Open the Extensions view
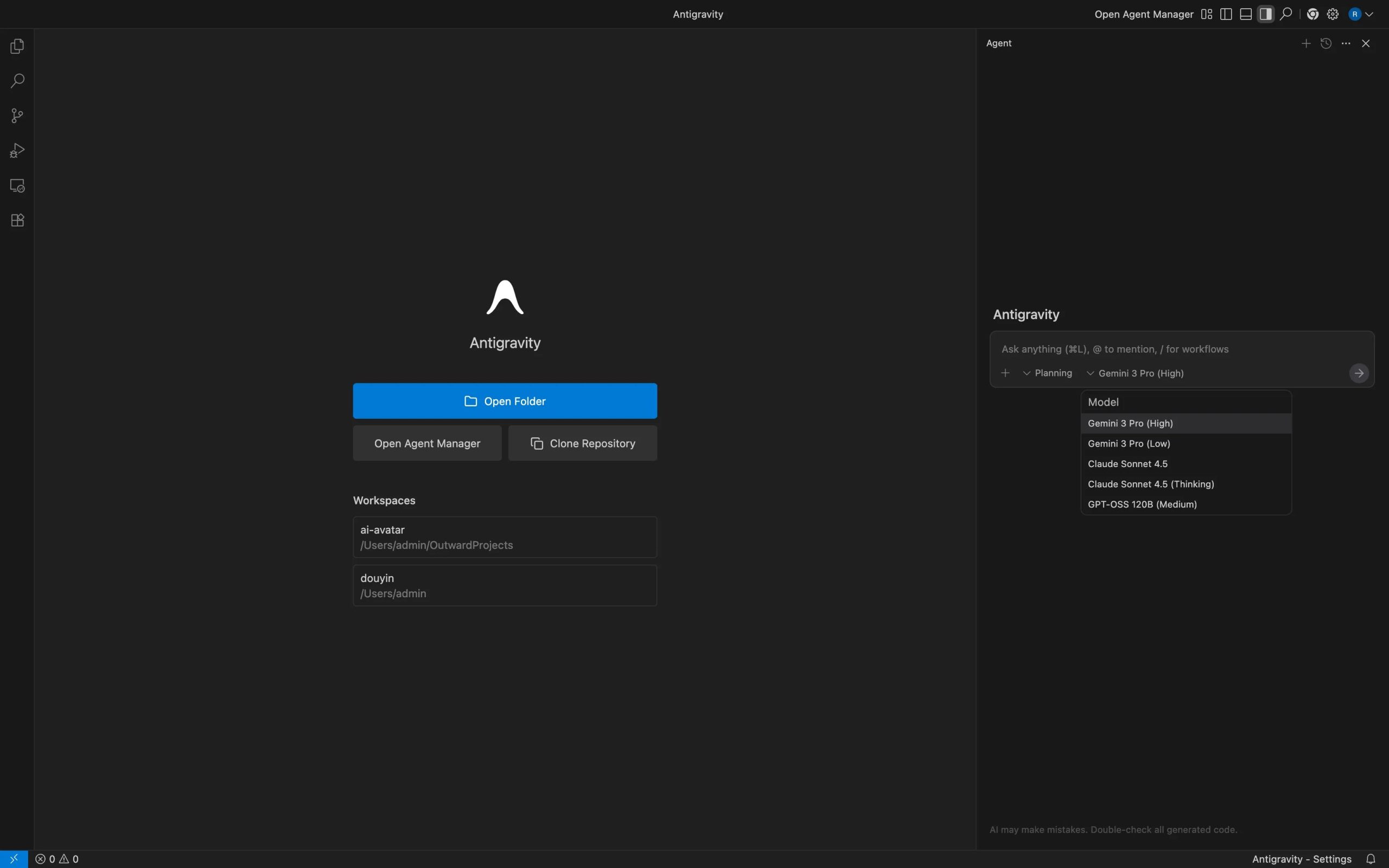1389x868 pixels. tap(17, 220)
